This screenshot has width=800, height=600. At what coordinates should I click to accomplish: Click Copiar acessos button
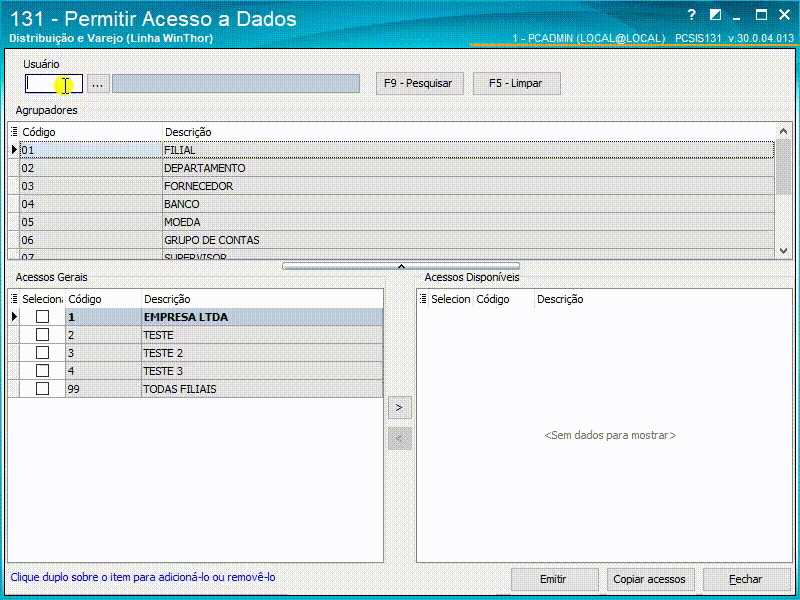(649, 579)
